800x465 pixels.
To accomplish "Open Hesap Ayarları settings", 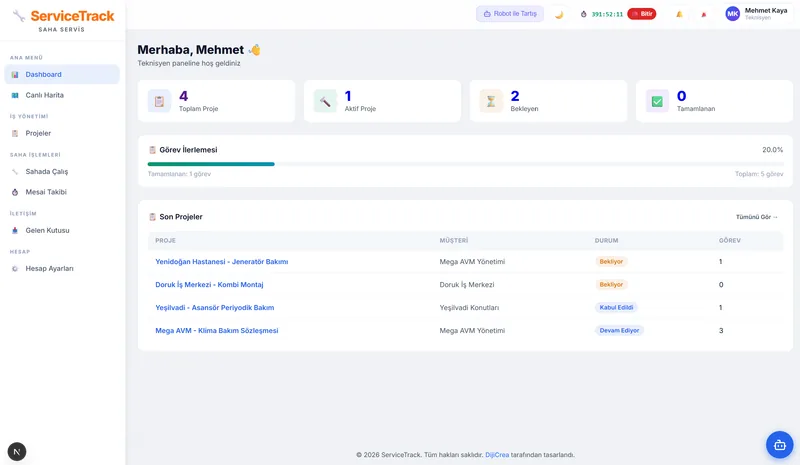I will pyautogui.click(x=62, y=268).
